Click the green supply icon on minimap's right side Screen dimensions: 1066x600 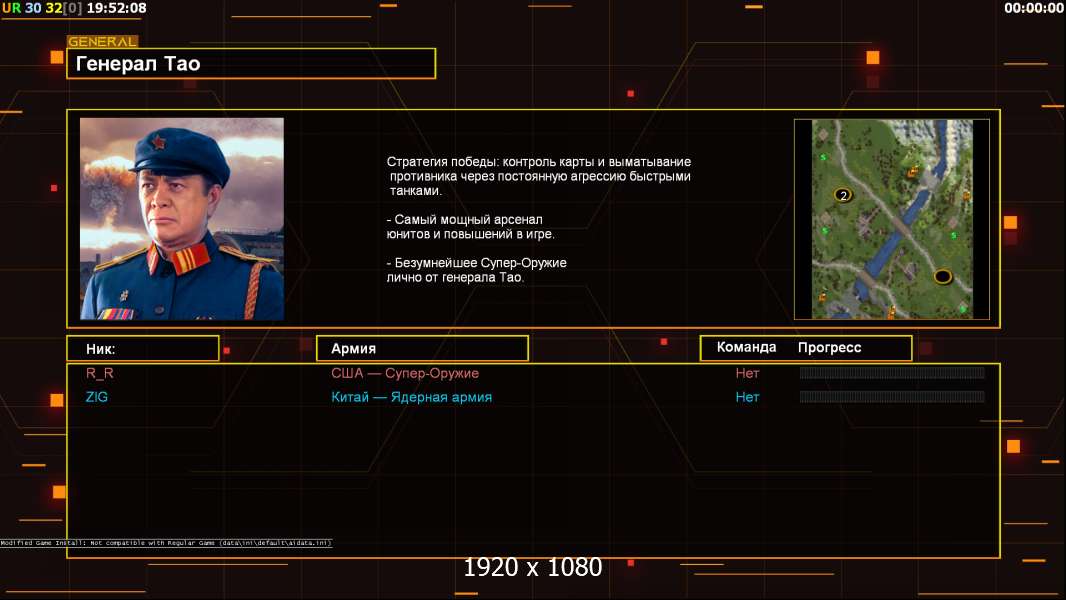(954, 236)
